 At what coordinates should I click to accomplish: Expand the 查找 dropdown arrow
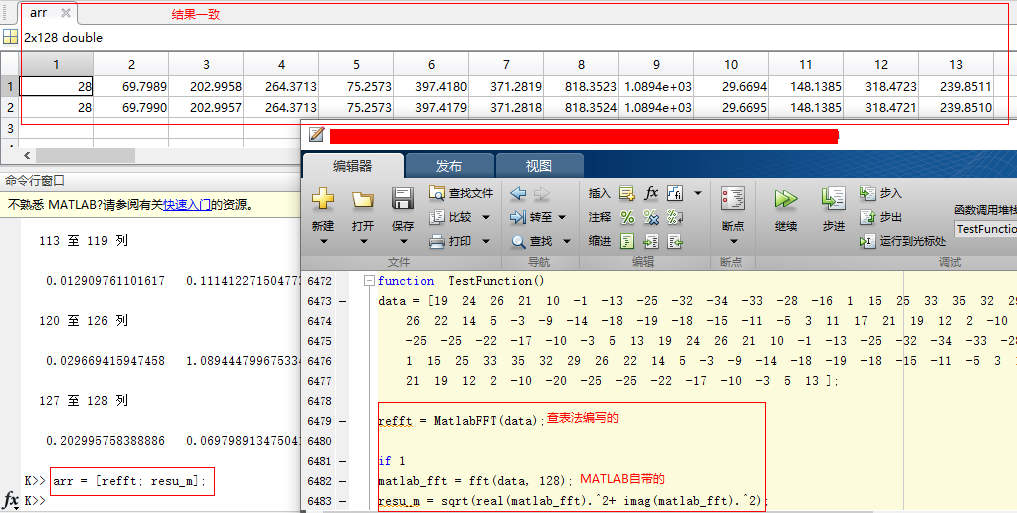coord(566,241)
